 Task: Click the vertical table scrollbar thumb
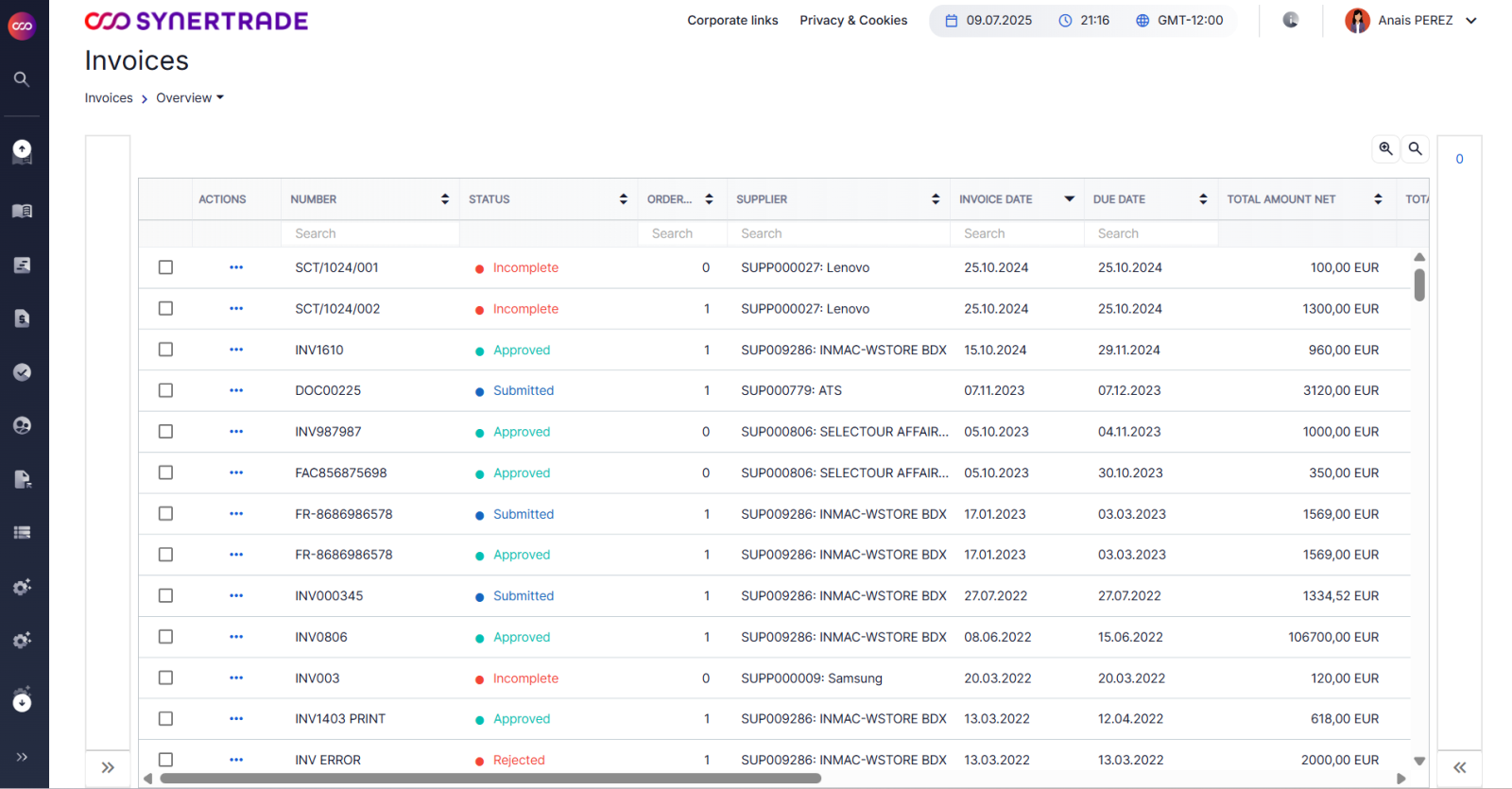1419,284
